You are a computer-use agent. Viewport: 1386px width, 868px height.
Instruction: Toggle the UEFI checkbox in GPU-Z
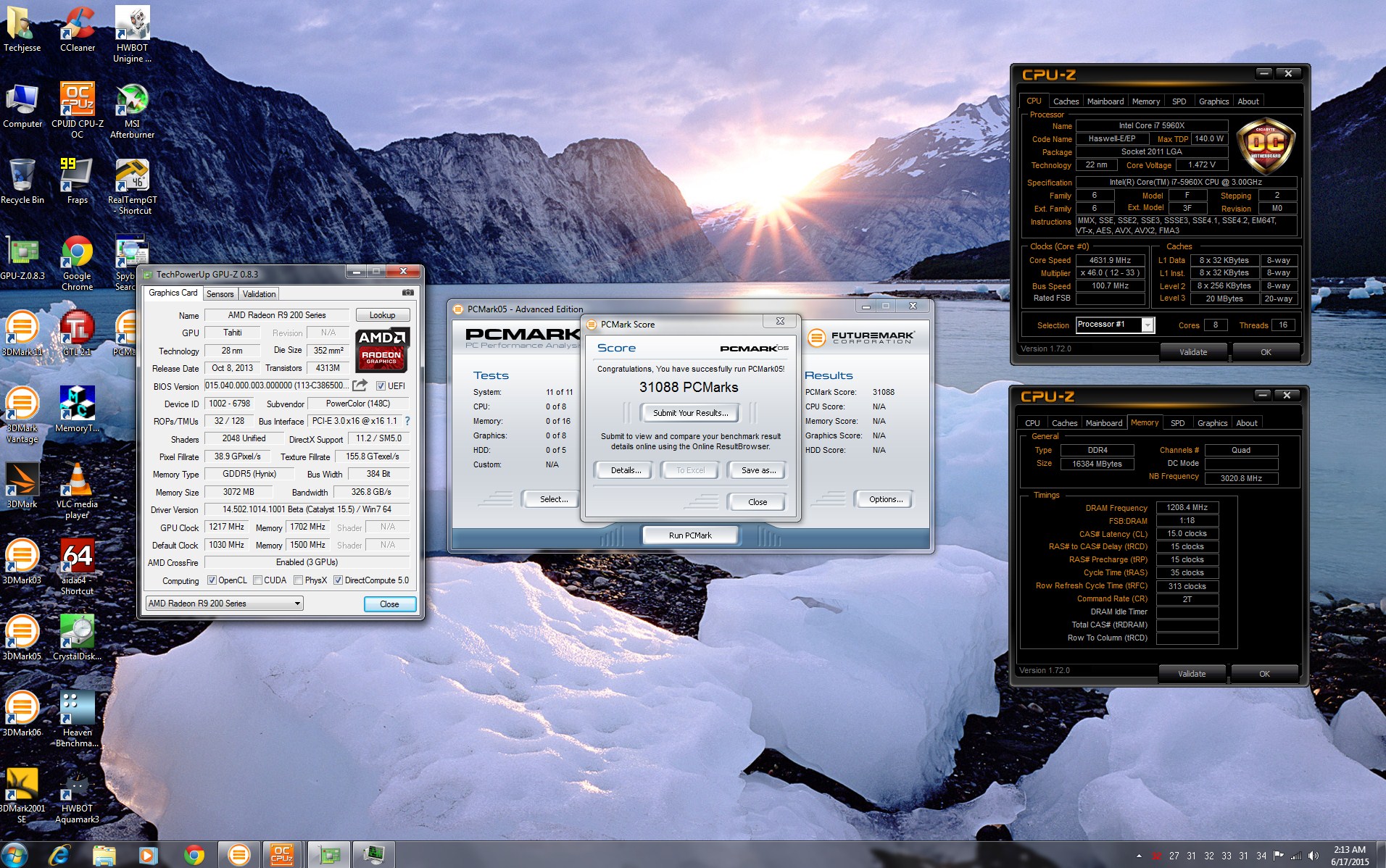[x=381, y=386]
